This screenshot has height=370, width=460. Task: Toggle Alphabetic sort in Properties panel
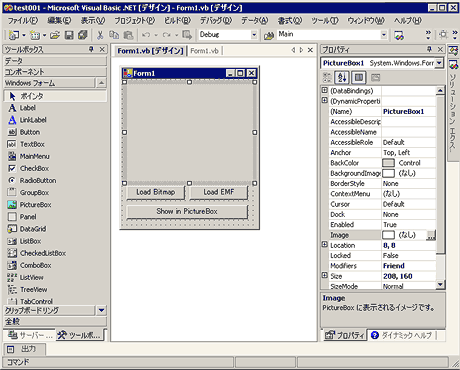[342, 78]
